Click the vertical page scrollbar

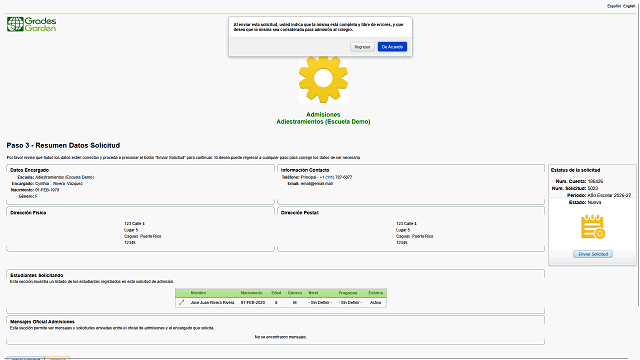point(638,155)
